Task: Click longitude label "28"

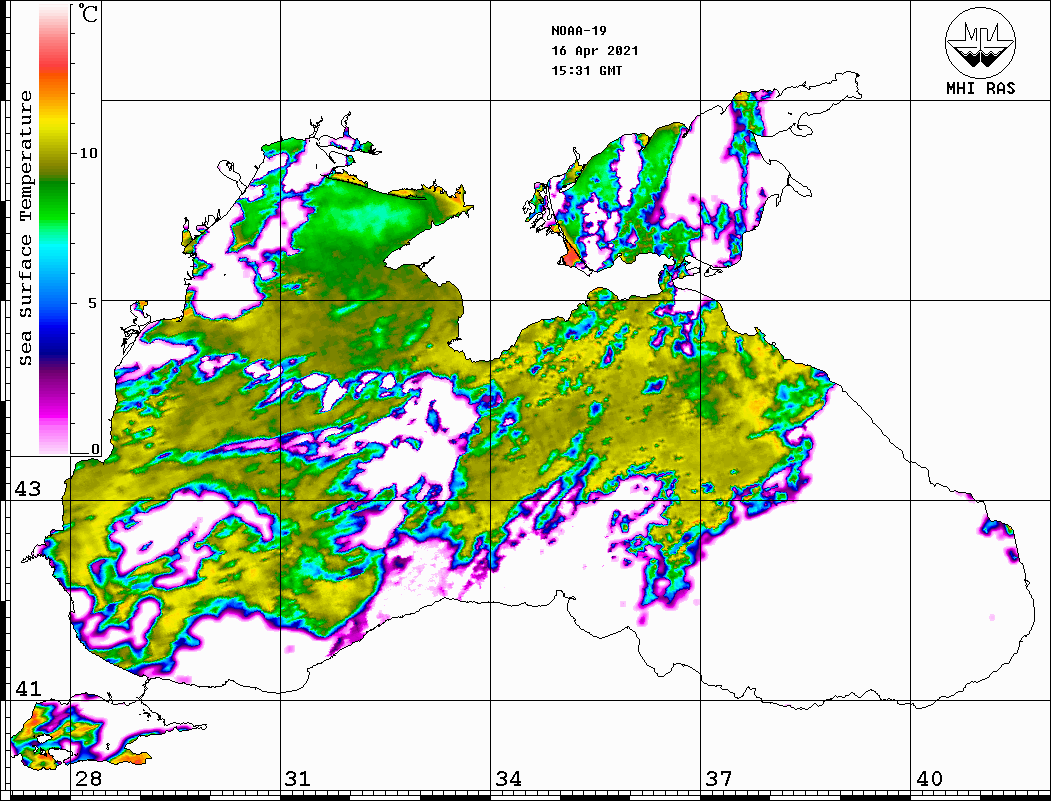Action: (88, 779)
